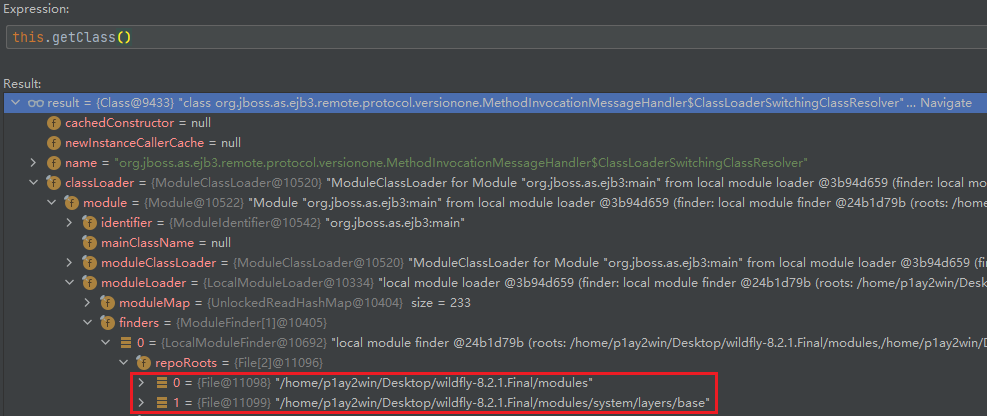987x416 pixels.
Task: Expand repoRoots element 0 File entry
Action: (x=141, y=383)
